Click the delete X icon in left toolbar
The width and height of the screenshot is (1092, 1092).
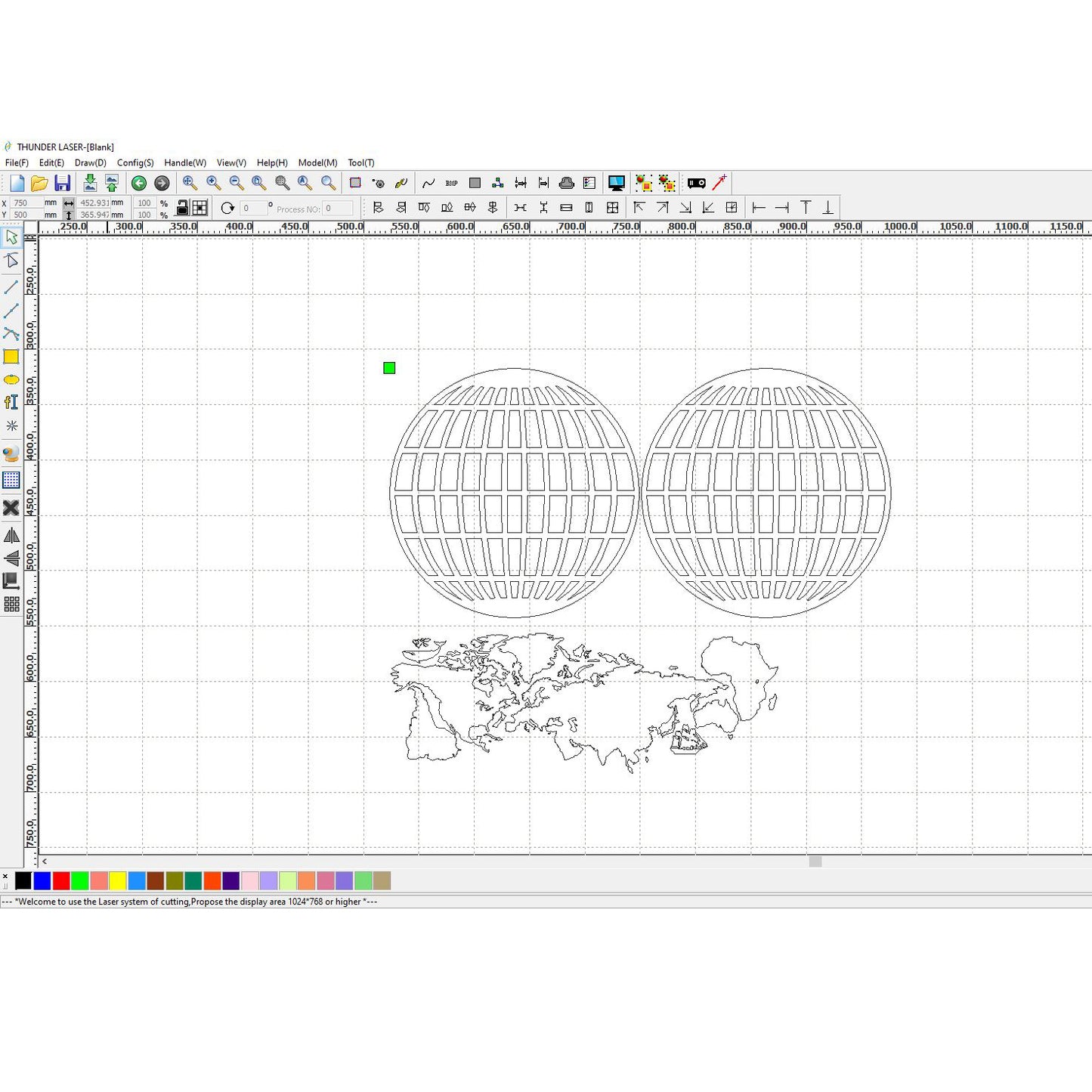click(11, 508)
